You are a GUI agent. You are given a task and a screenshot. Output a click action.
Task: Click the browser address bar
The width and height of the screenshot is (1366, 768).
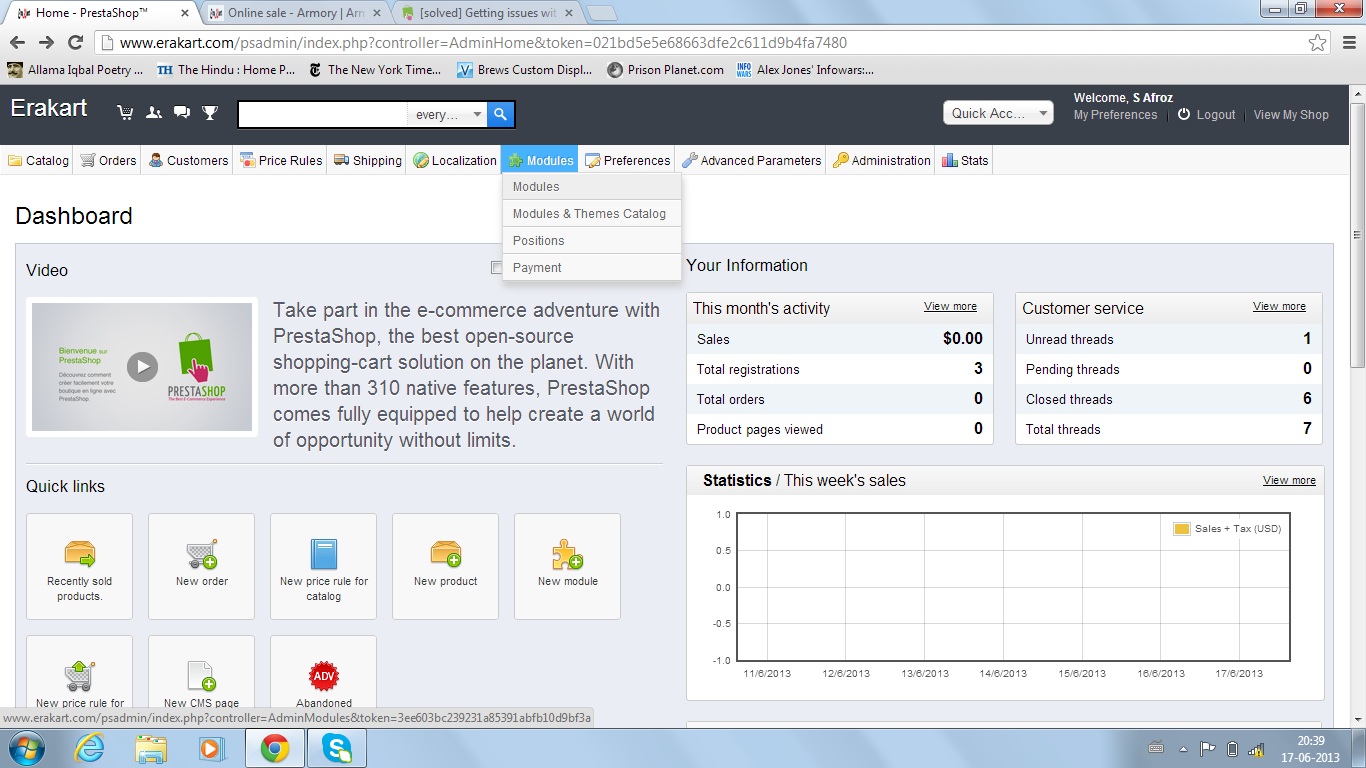pyautogui.click(x=700, y=43)
